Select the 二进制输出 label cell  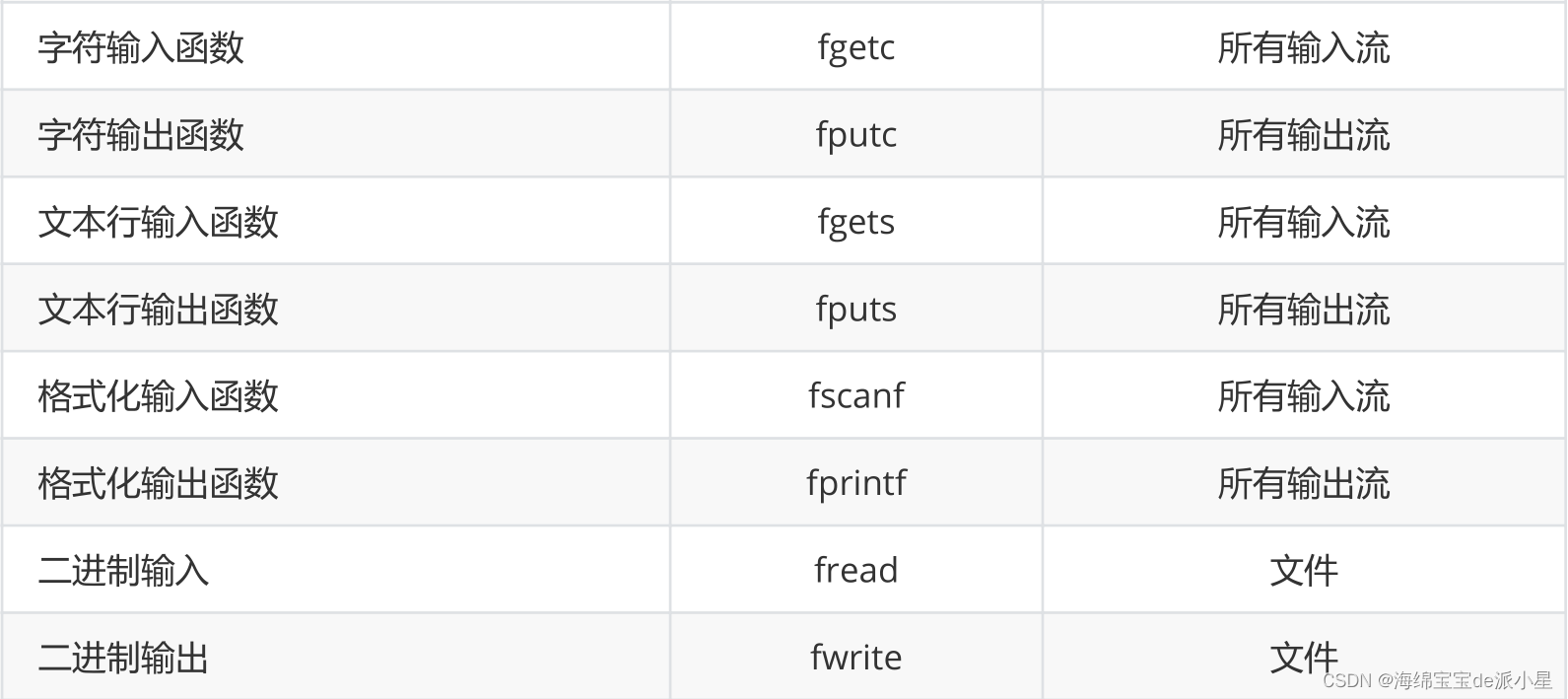pyautogui.click(x=123, y=658)
